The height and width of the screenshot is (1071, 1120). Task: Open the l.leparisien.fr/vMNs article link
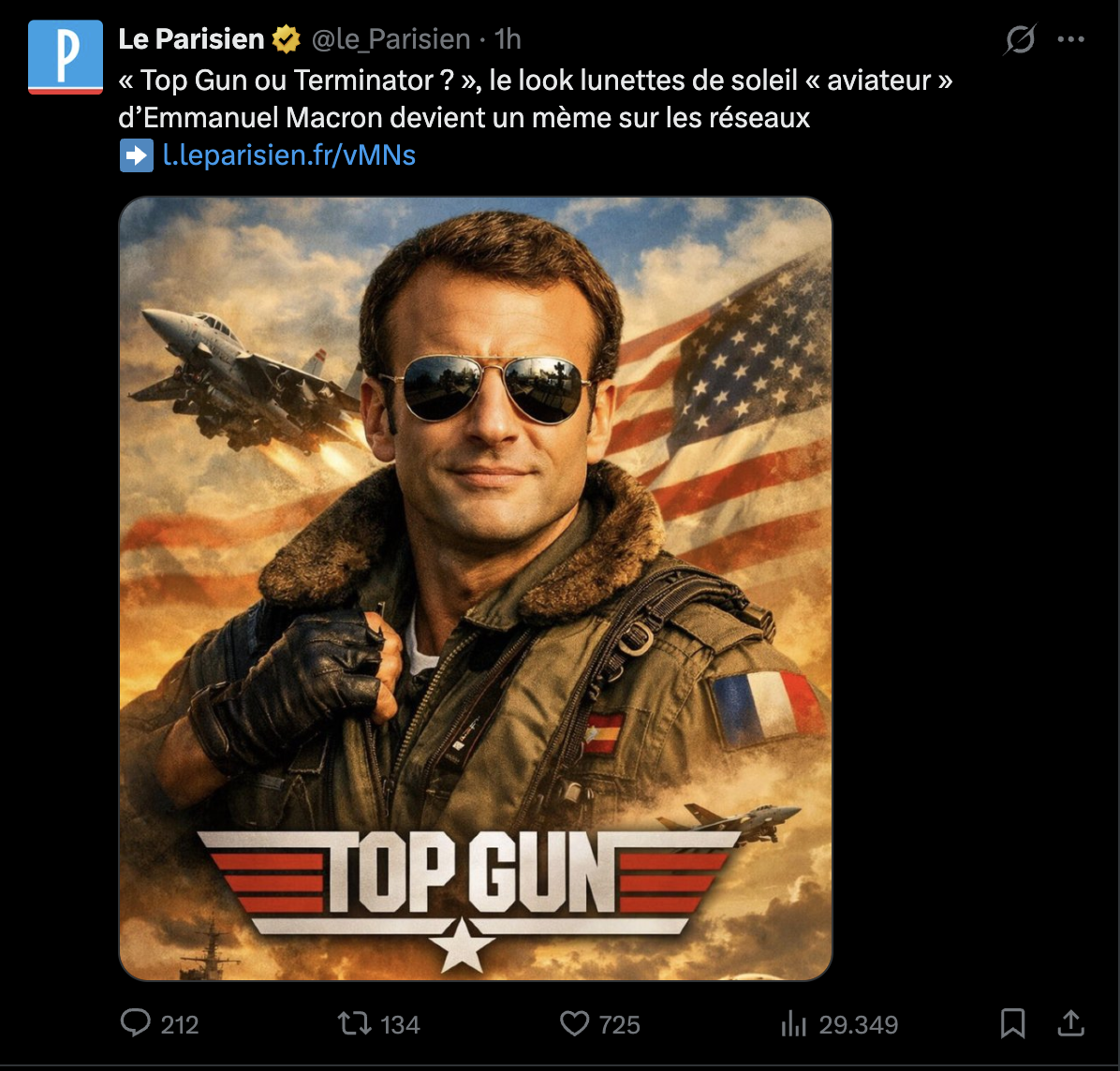(x=288, y=155)
